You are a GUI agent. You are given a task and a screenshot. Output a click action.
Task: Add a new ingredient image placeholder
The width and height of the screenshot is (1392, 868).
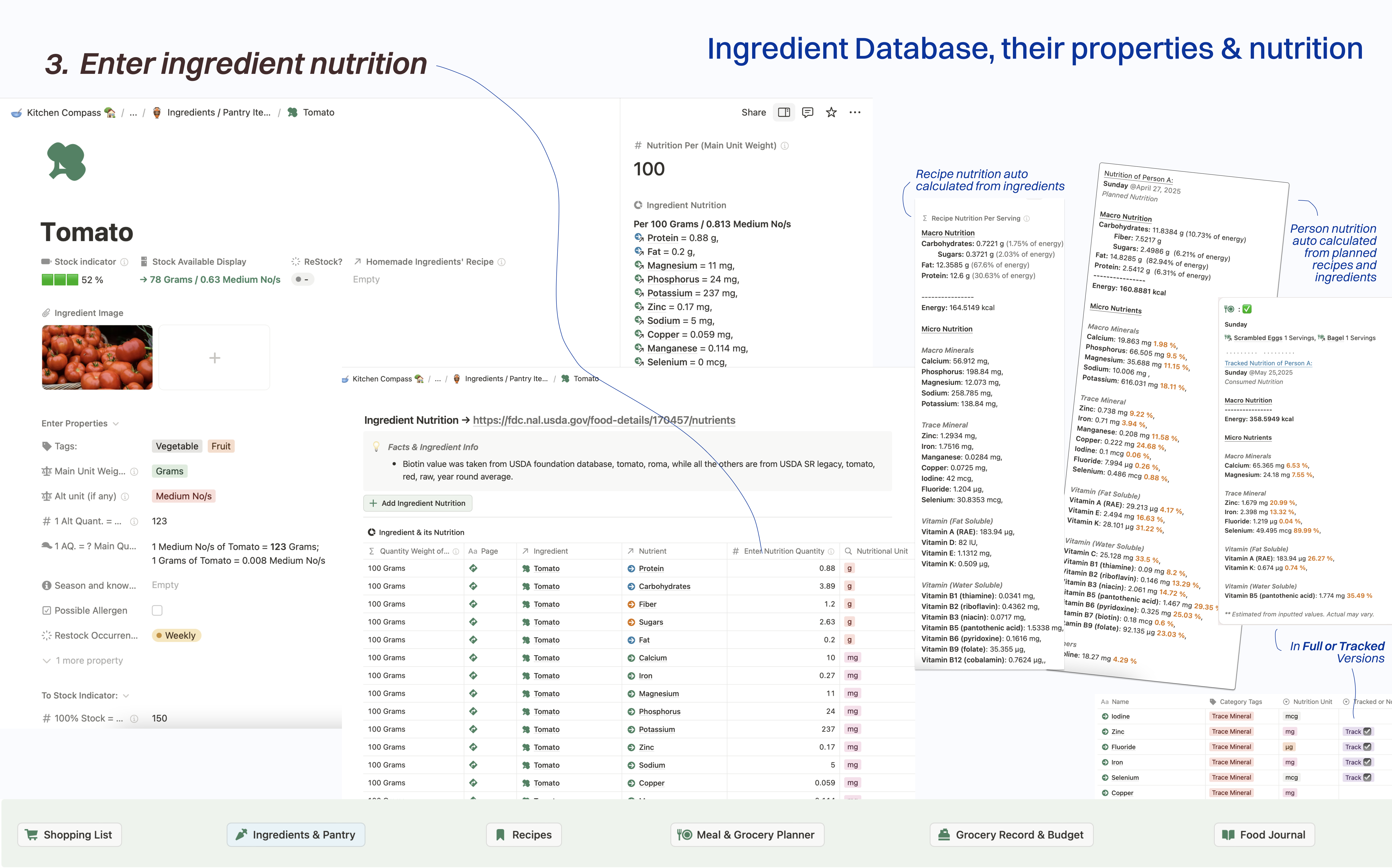pyautogui.click(x=214, y=358)
